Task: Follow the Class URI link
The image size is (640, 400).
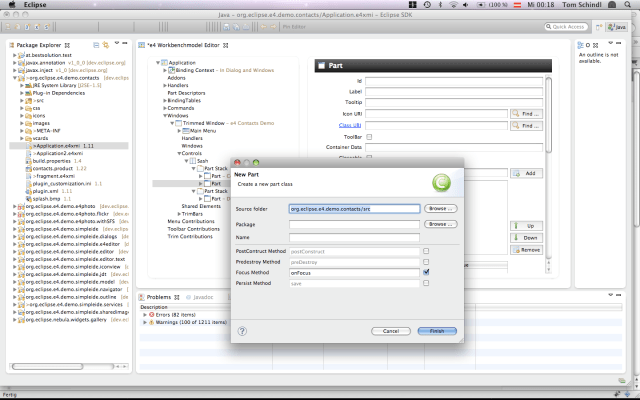Action: point(350,125)
